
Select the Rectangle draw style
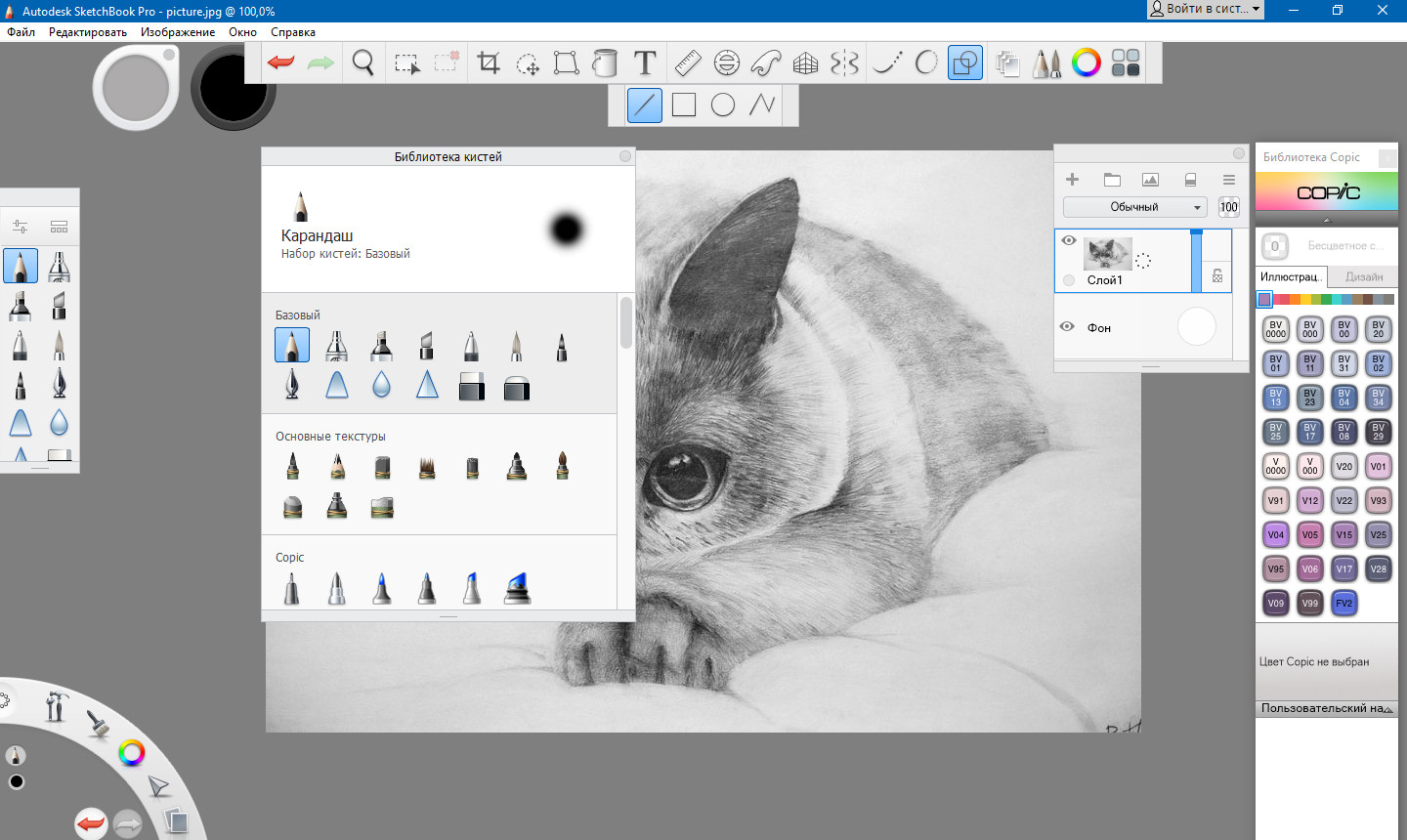tap(684, 105)
